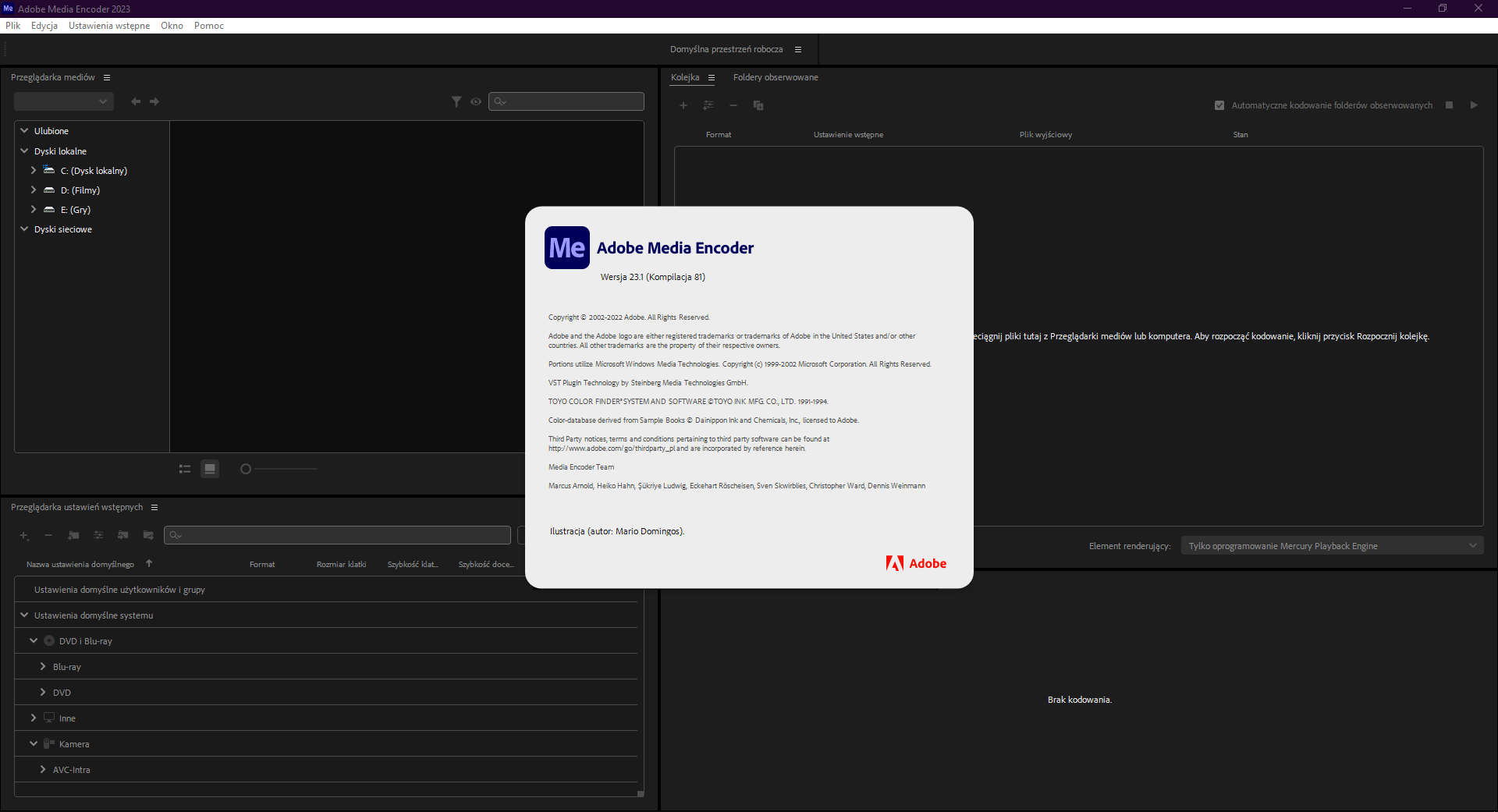1498x812 pixels.
Task: Select the D: (Filmy) drive
Action: [x=80, y=190]
